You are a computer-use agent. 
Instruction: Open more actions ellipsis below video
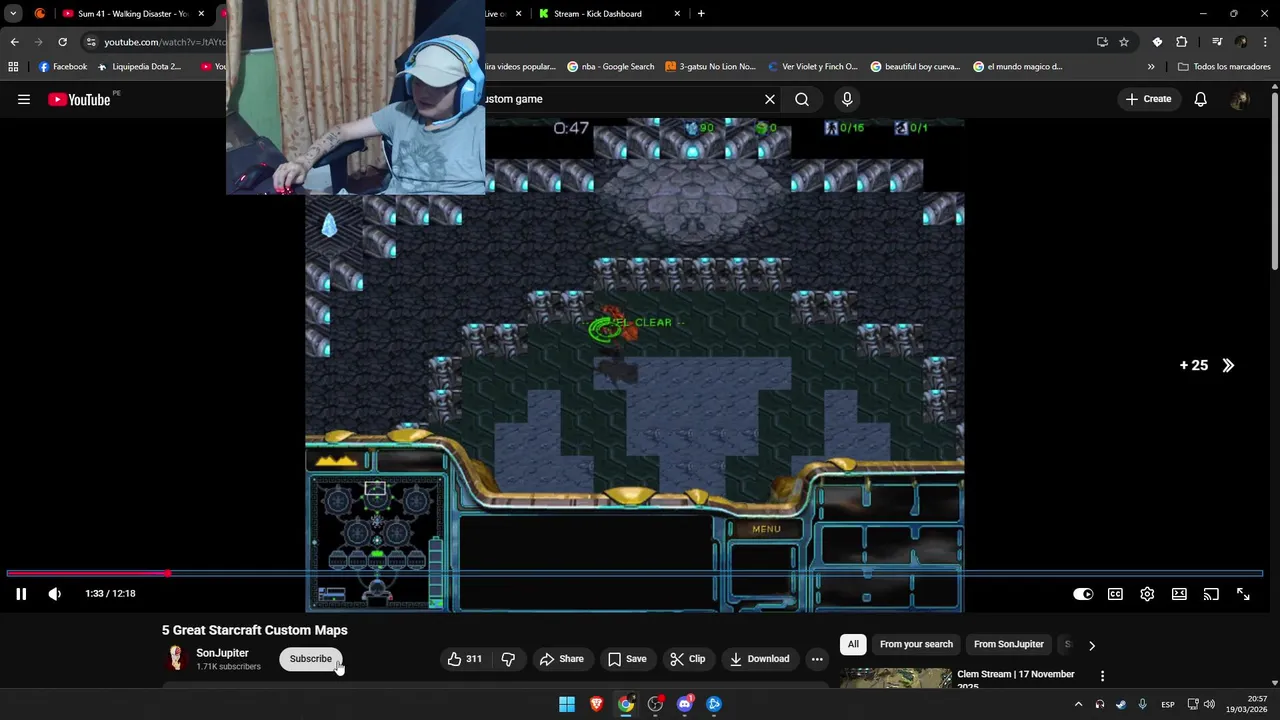817,659
